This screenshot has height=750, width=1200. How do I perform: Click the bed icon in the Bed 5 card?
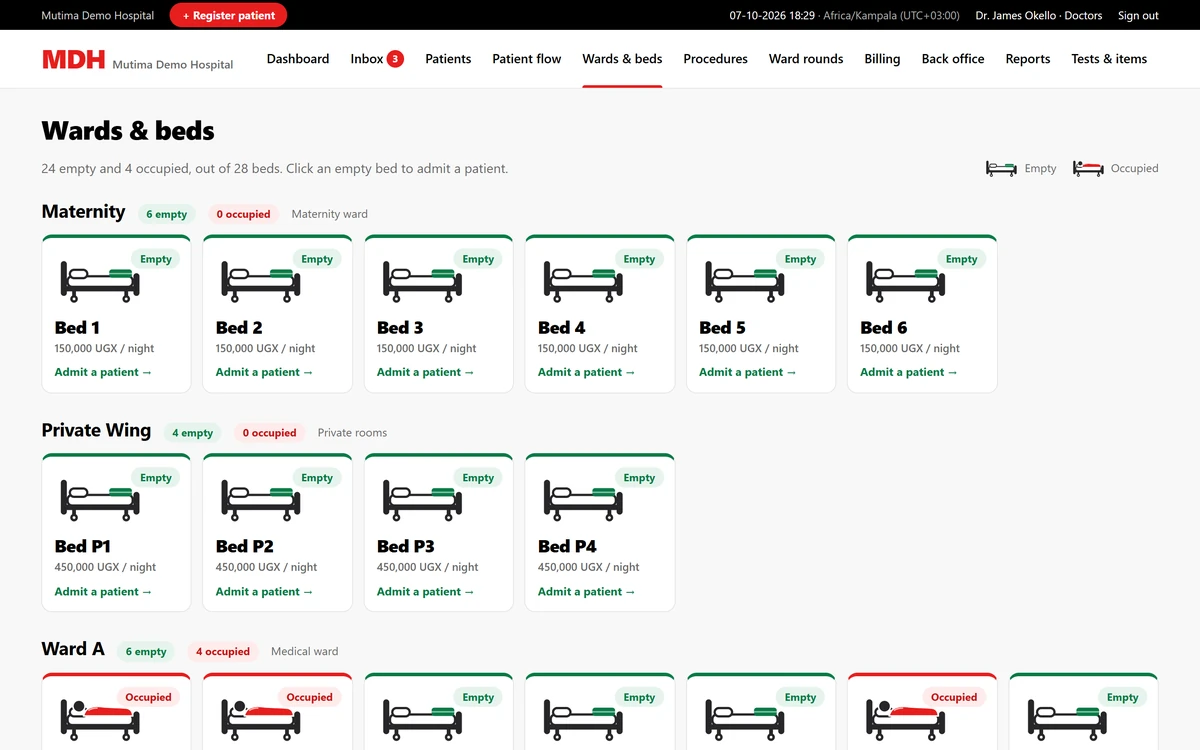744,281
